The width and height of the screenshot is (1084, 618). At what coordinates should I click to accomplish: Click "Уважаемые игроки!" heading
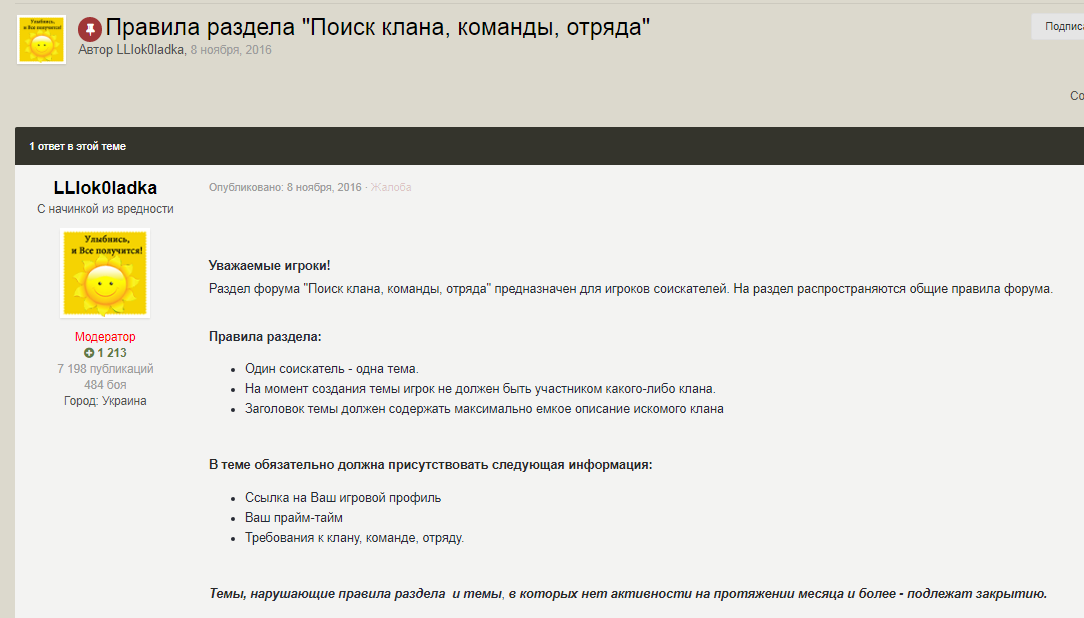[270, 265]
